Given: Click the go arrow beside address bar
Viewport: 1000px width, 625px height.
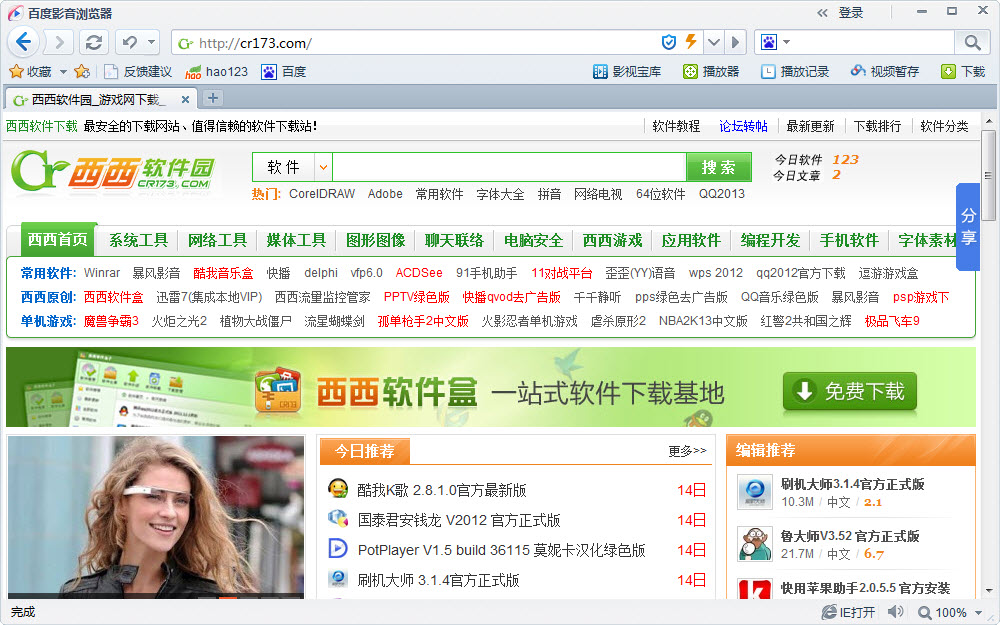Looking at the screenshot, I should (735, 43).
